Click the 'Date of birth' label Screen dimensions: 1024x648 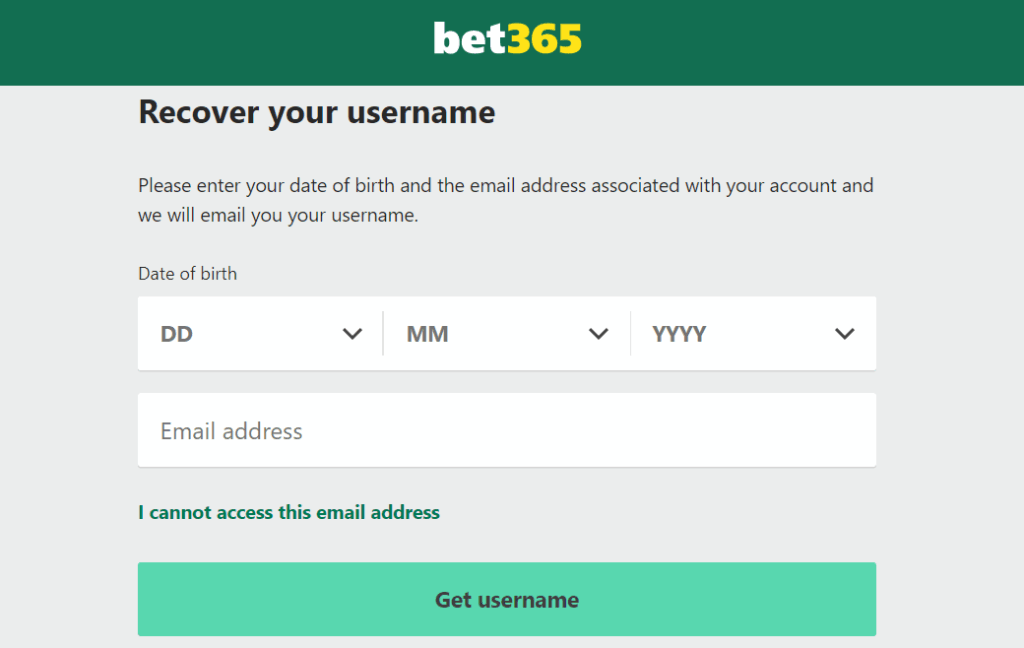pos(187,273)
